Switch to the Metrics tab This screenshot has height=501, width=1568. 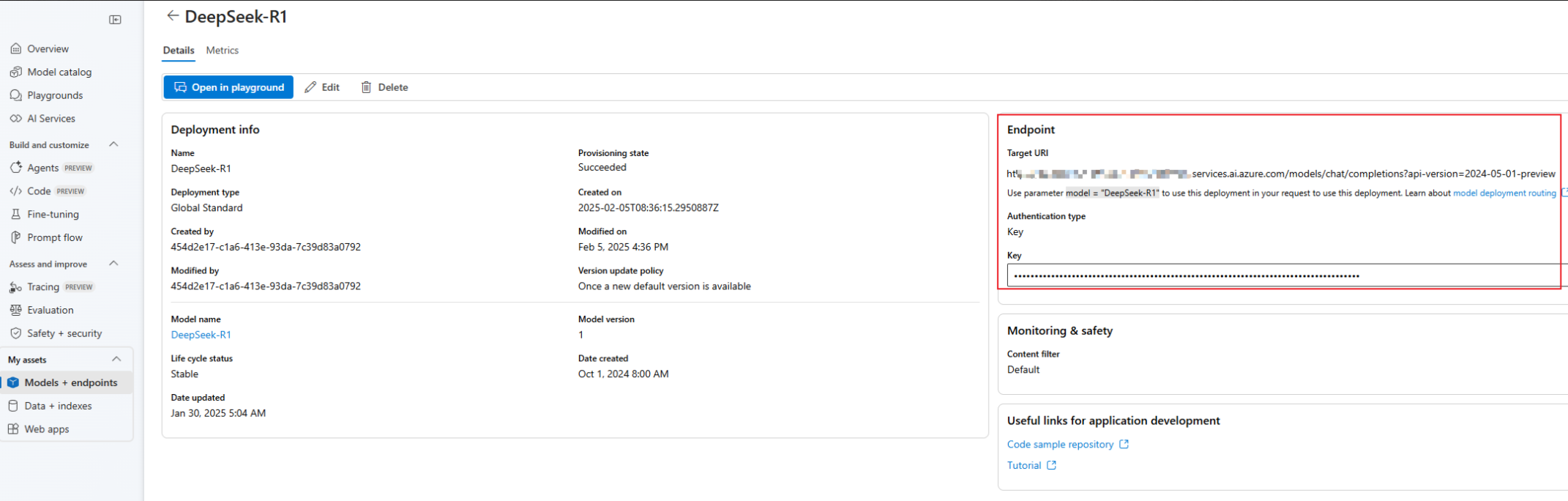click(x=223, y=51)
